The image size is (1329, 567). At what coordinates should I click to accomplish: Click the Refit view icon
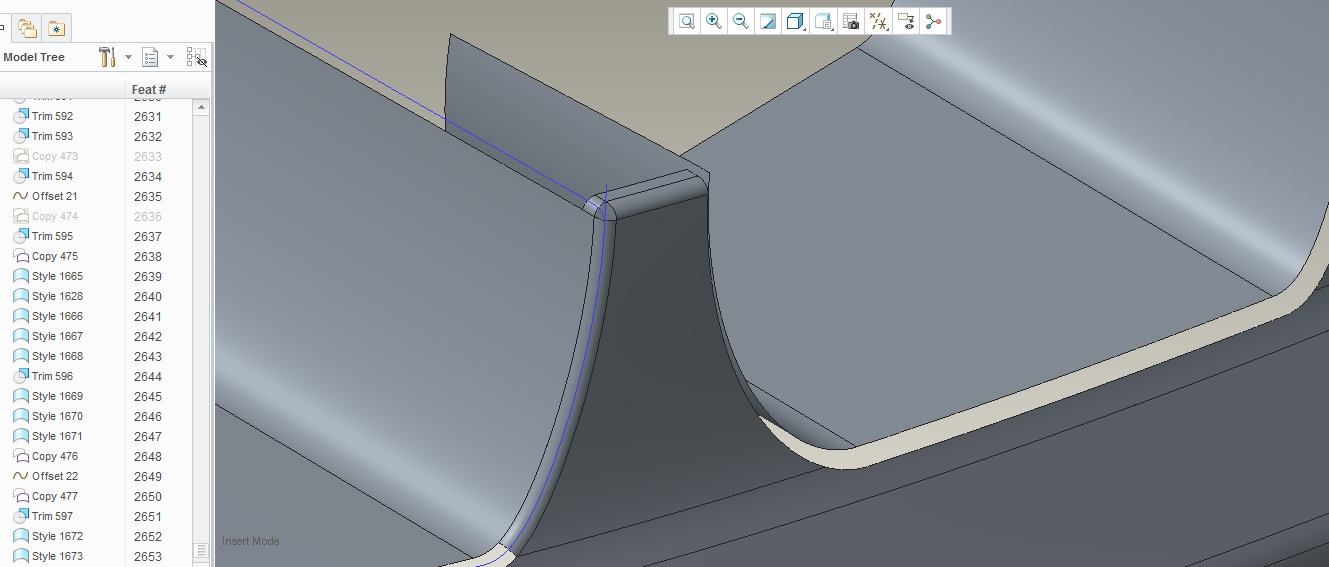[686, 21]
